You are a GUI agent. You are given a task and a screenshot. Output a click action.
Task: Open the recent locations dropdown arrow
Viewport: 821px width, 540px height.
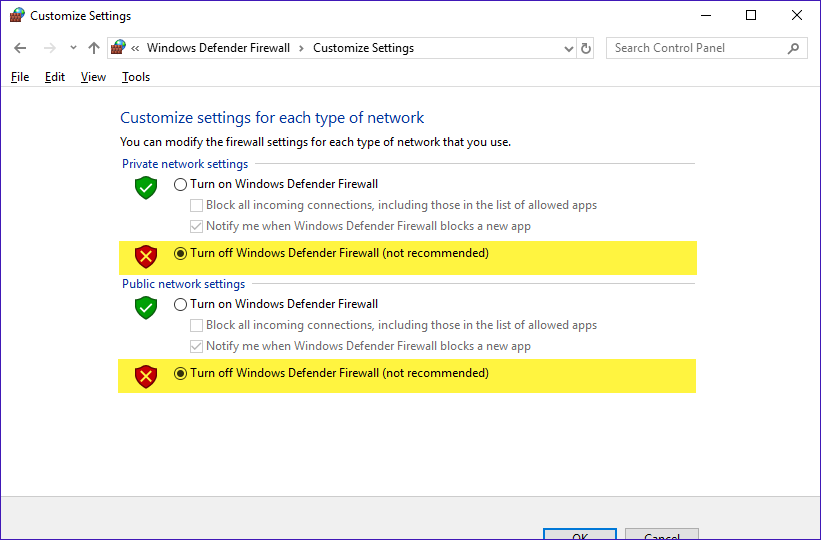pyautogui.click(x=73, y=48)
